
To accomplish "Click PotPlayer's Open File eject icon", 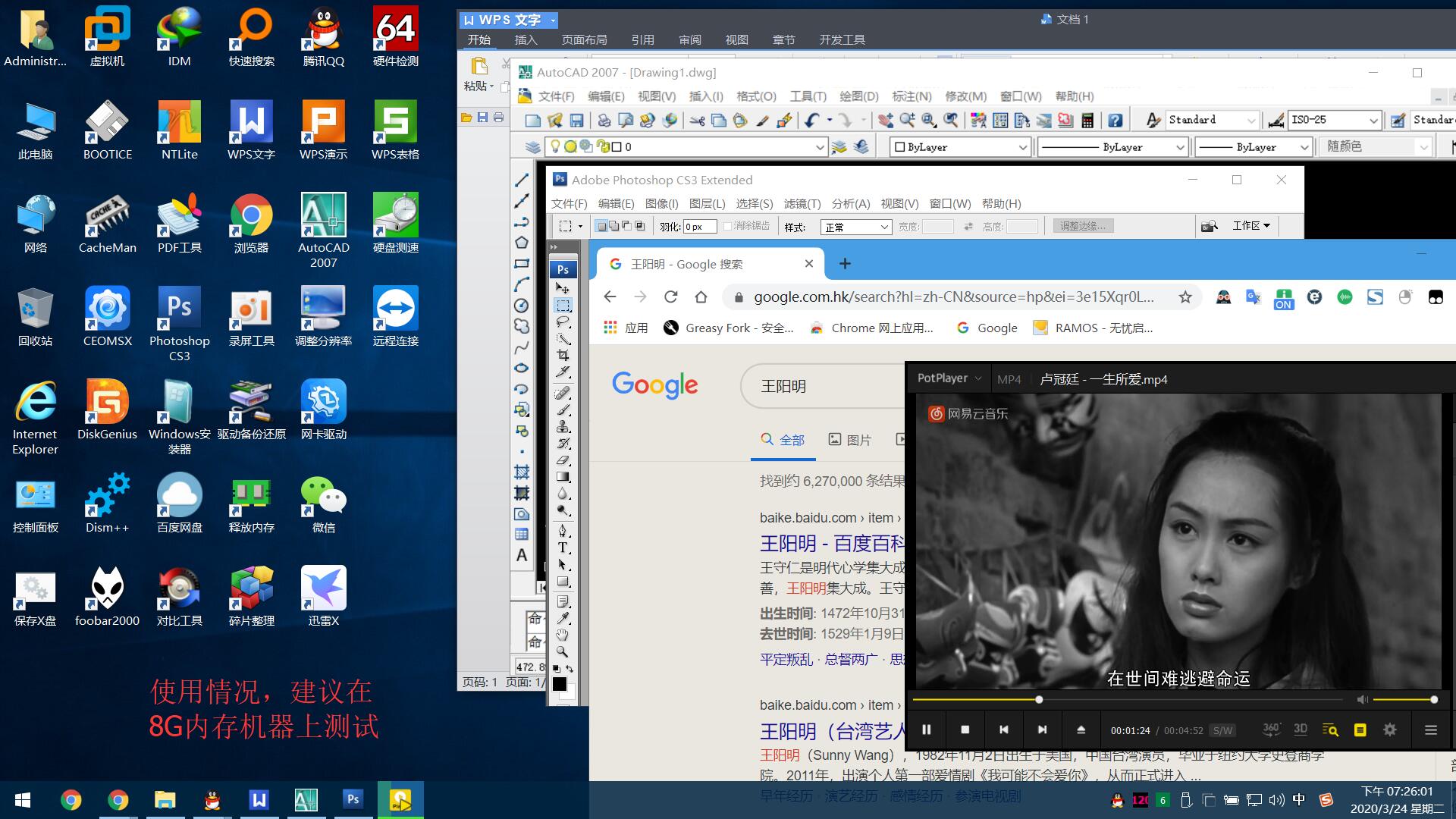I will [x=1081, y=730].
